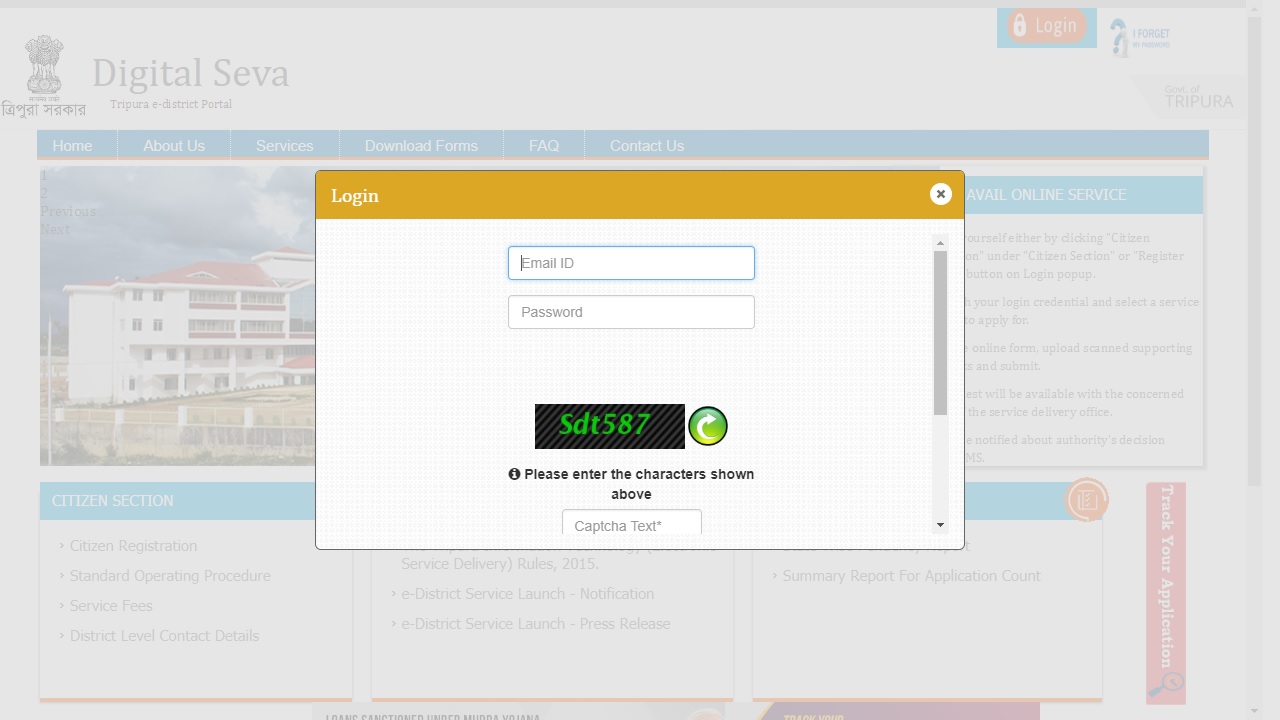Screen dimensions: 1280x720
Task: Focus the Email ID input field
Action: click(631, 263)
